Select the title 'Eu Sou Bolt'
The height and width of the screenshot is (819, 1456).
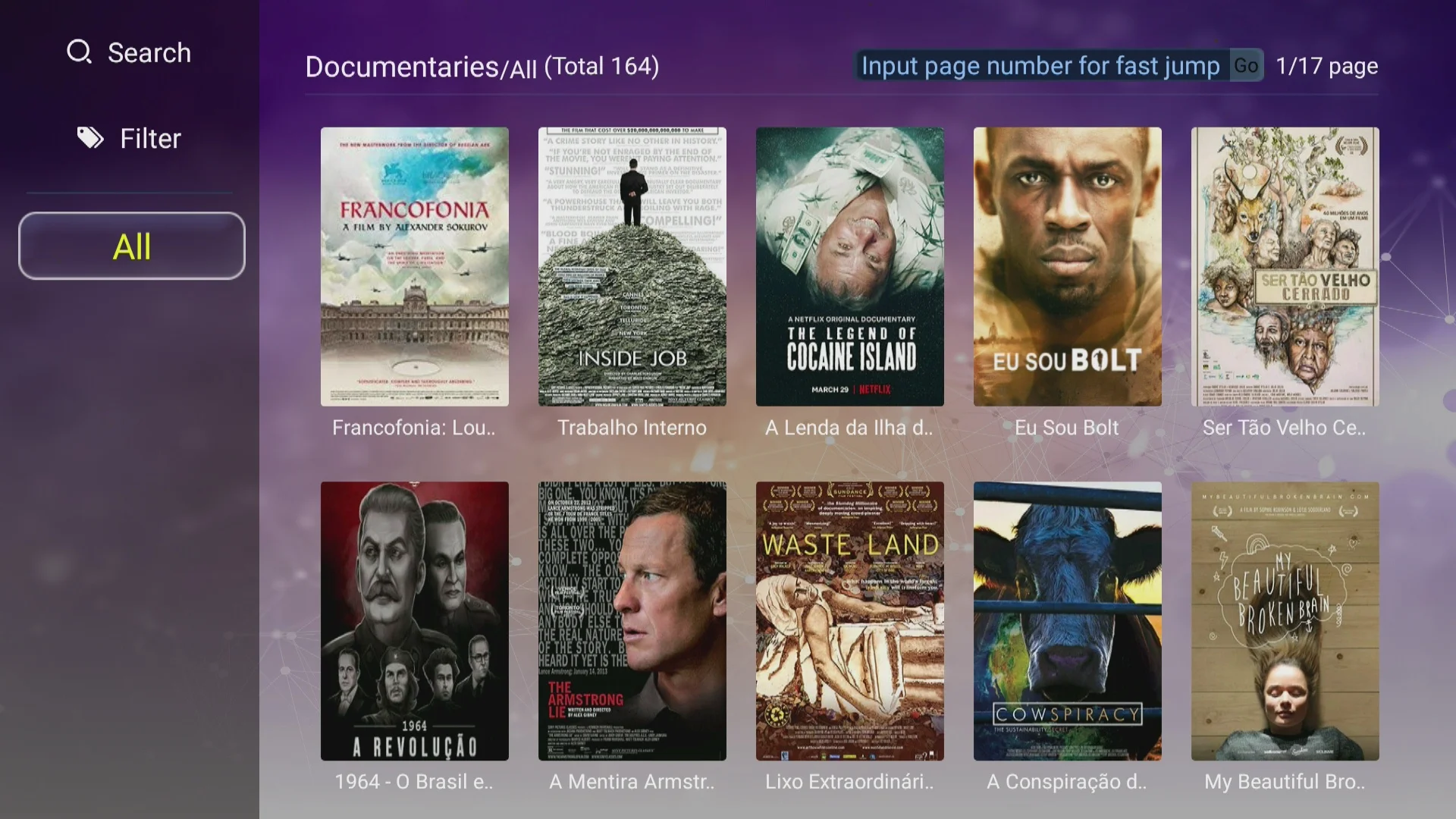1067,428
